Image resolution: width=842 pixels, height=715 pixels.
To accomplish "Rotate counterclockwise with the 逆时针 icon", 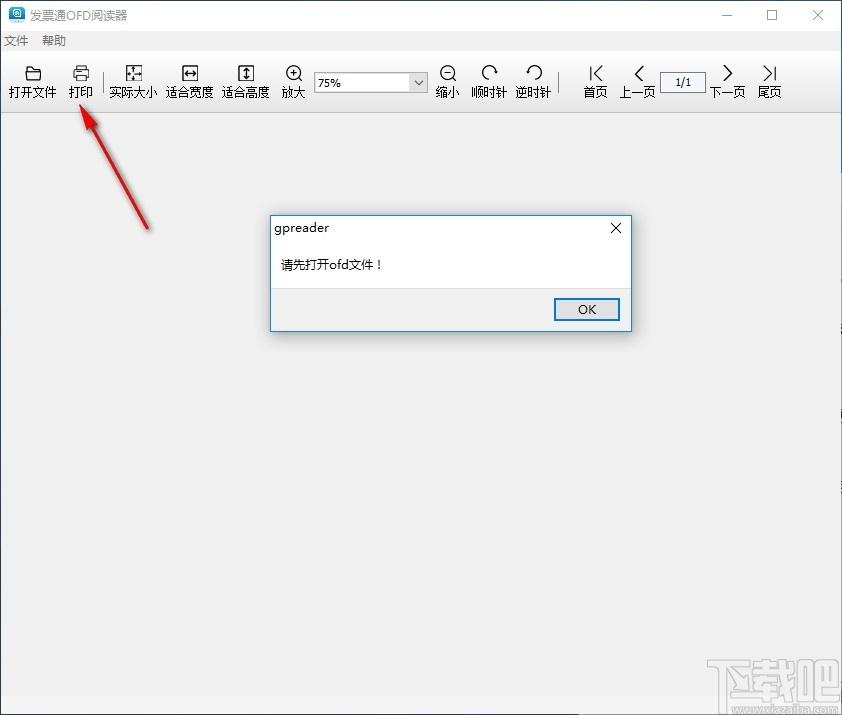I will pos(534,73).
